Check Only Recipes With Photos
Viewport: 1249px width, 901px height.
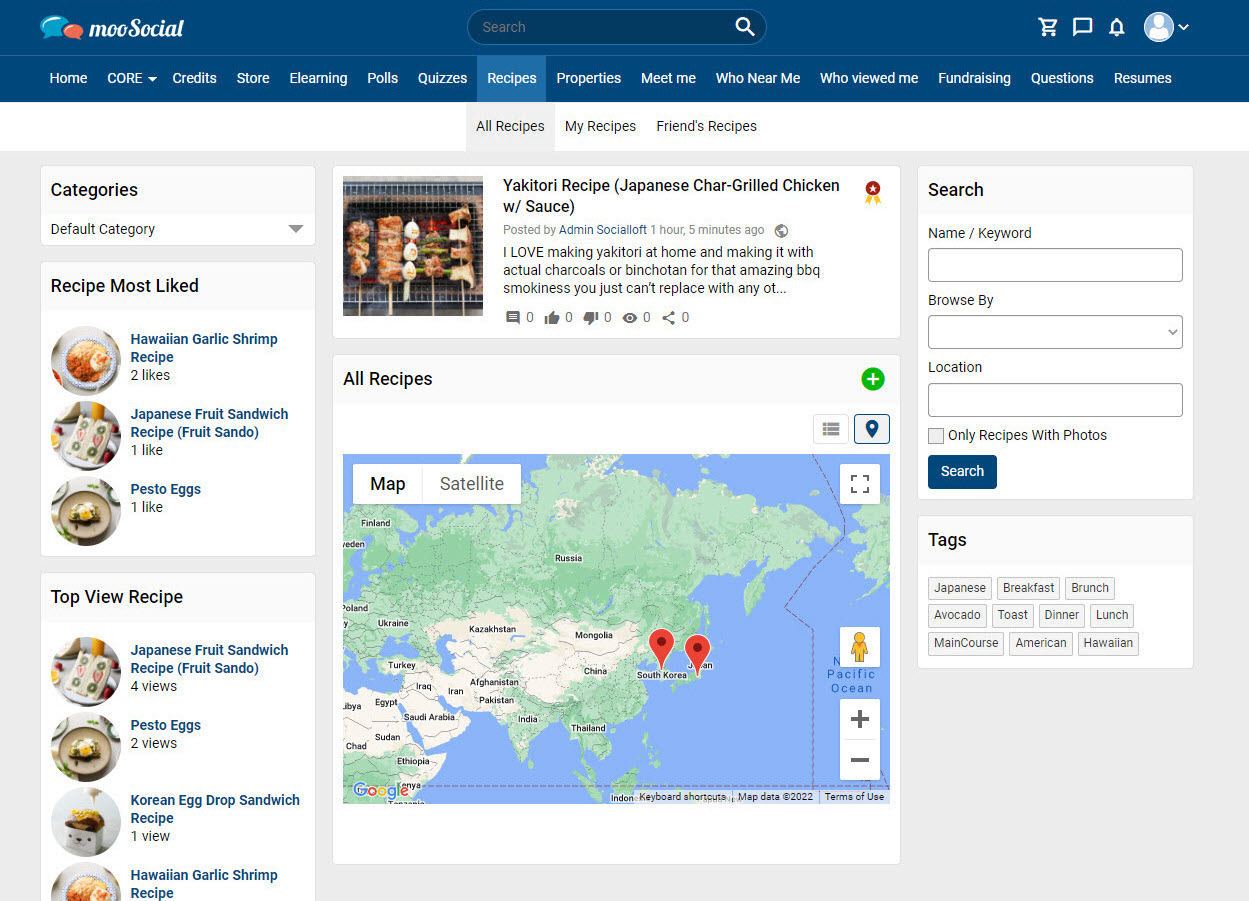[x=936, y=435]
